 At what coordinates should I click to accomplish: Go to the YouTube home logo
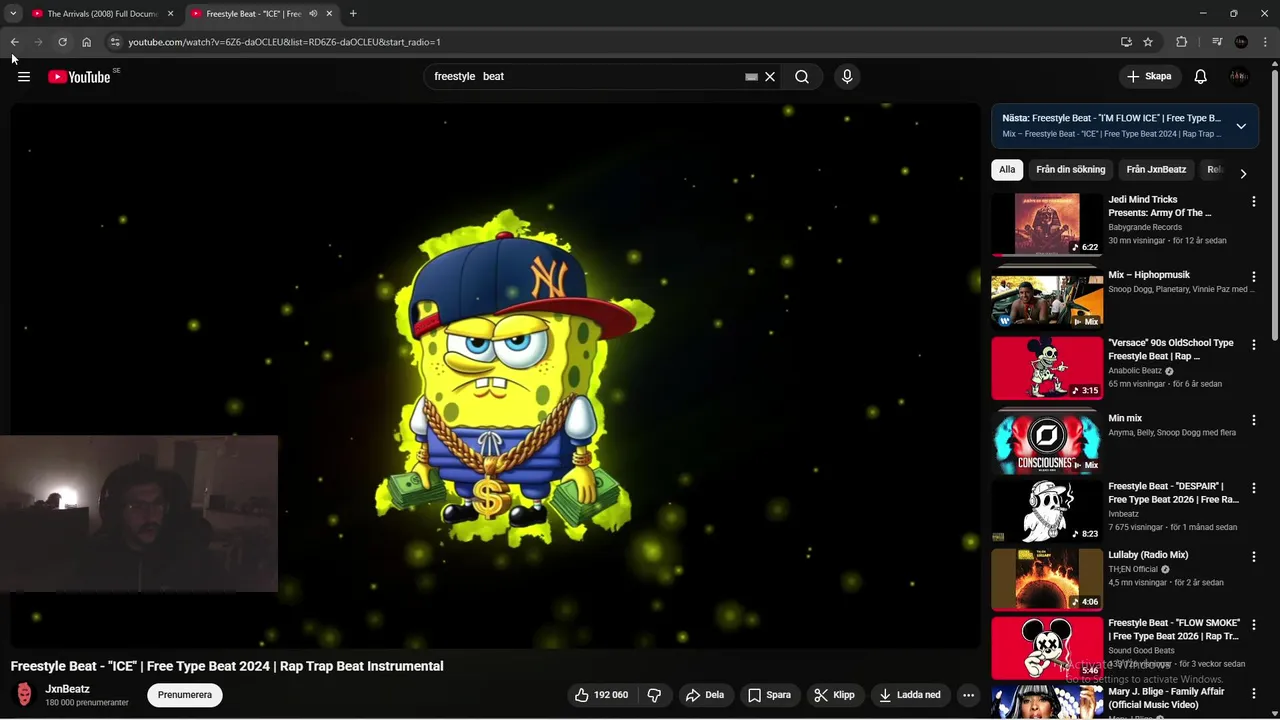coord(79,77)
